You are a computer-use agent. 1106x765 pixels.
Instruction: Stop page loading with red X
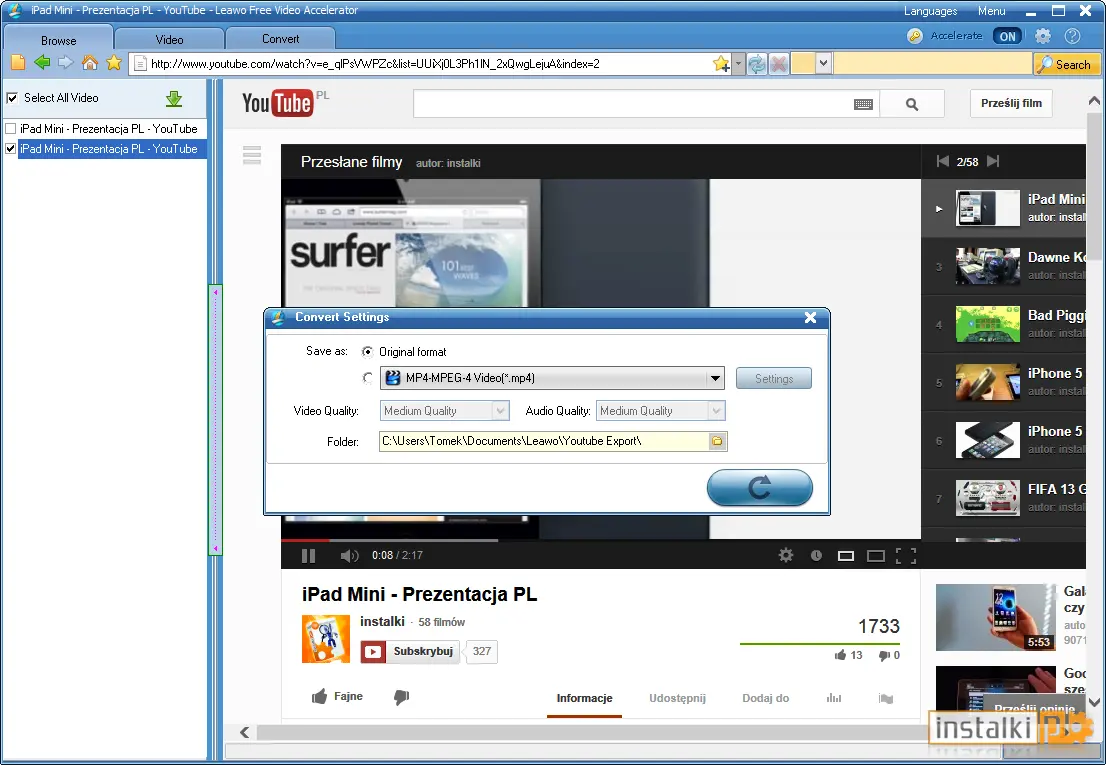(779, 64)
